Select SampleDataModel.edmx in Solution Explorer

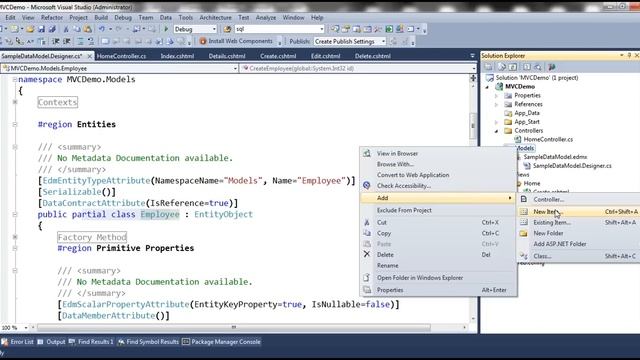[555, 157]
